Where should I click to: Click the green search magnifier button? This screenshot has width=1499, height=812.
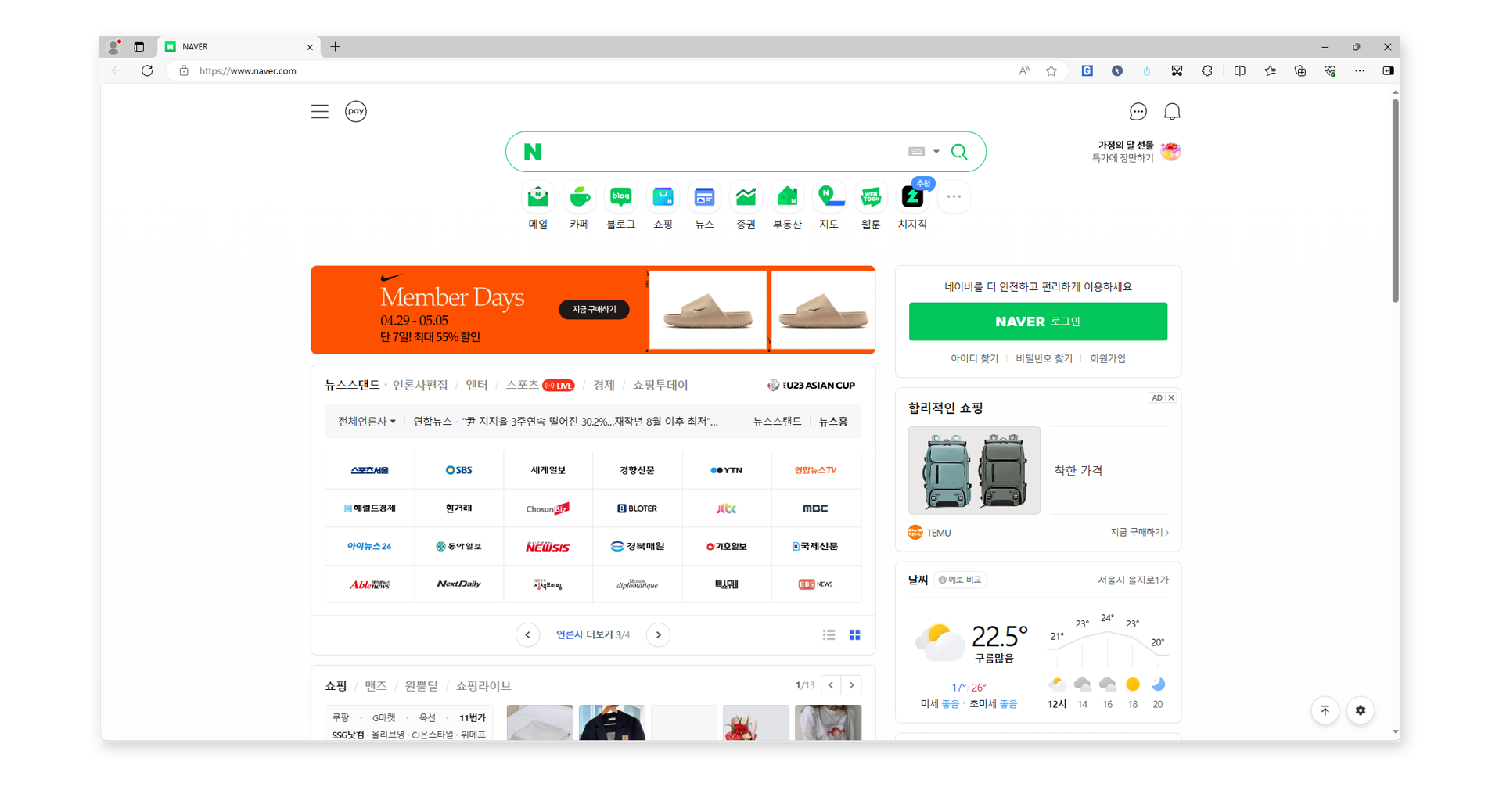coord(959,152)
